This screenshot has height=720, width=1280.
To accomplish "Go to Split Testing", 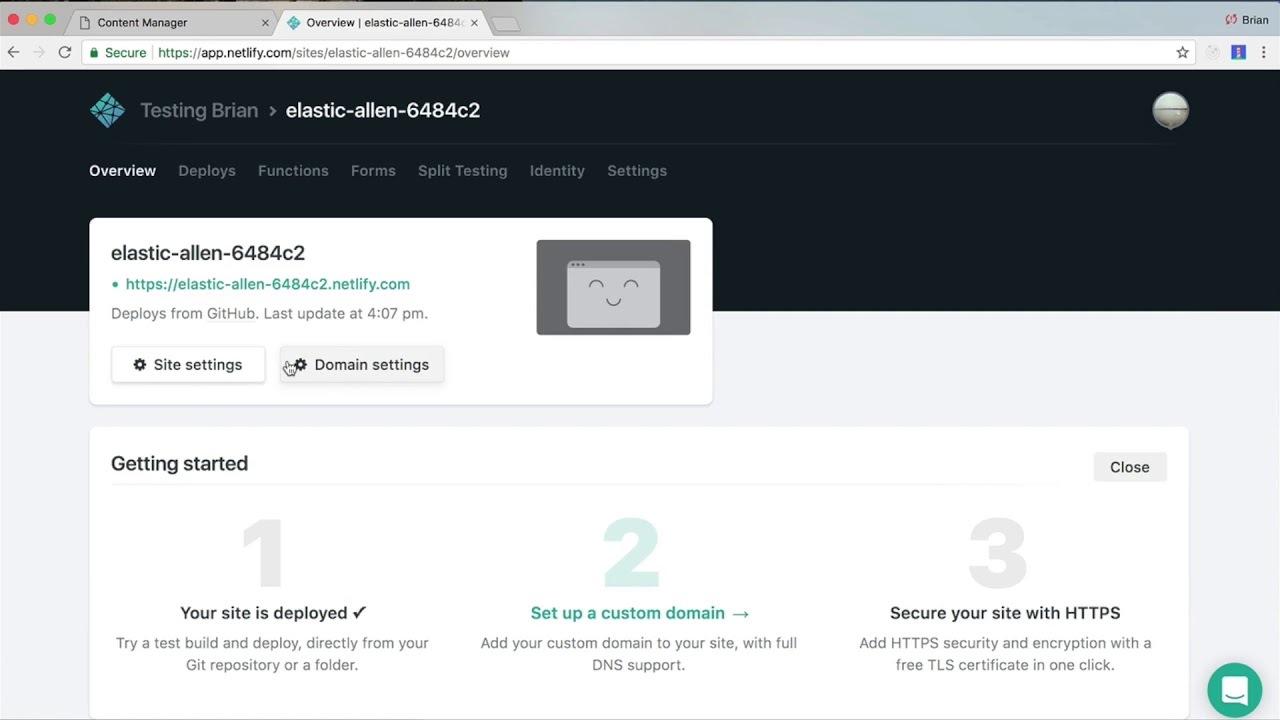I will pos(462,170).
